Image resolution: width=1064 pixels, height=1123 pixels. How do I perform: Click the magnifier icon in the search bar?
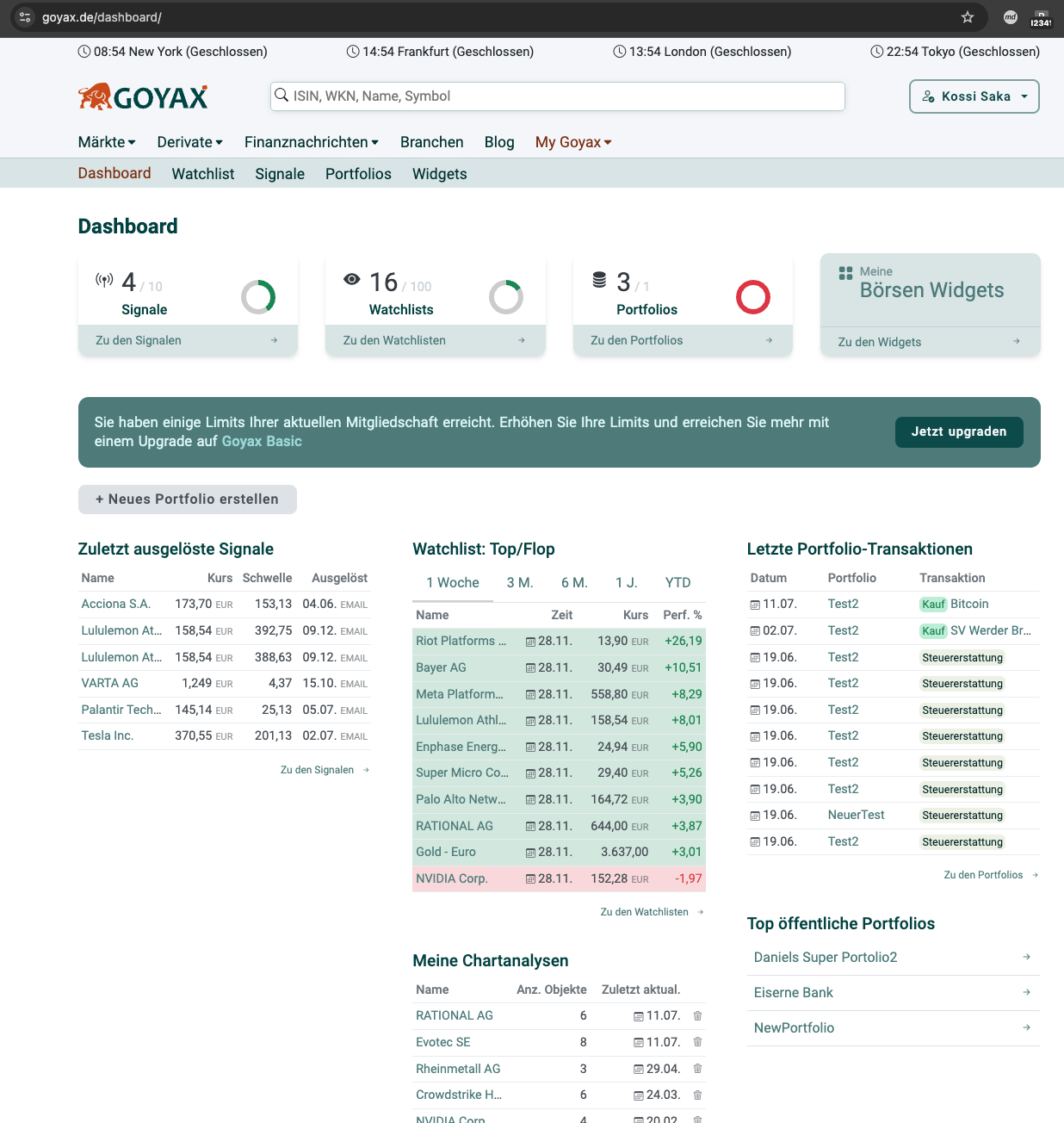pos(282,96)
